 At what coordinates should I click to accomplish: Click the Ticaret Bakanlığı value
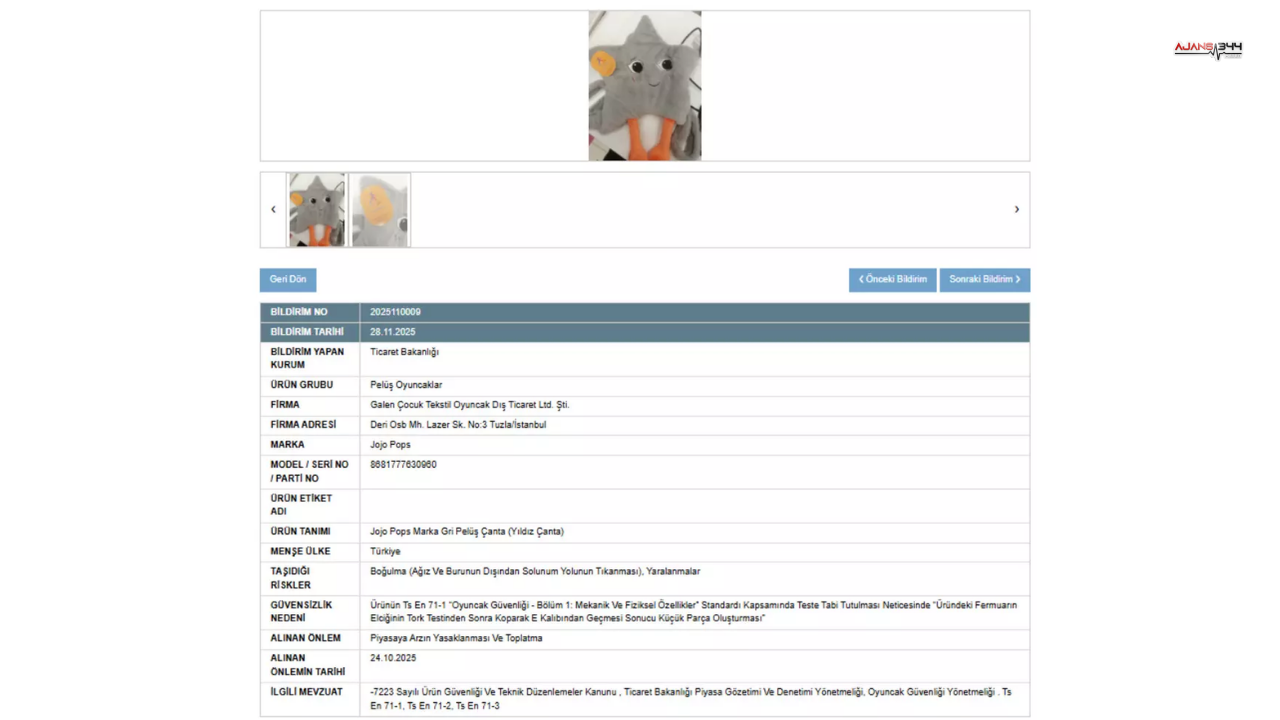[x=404, y=352]
